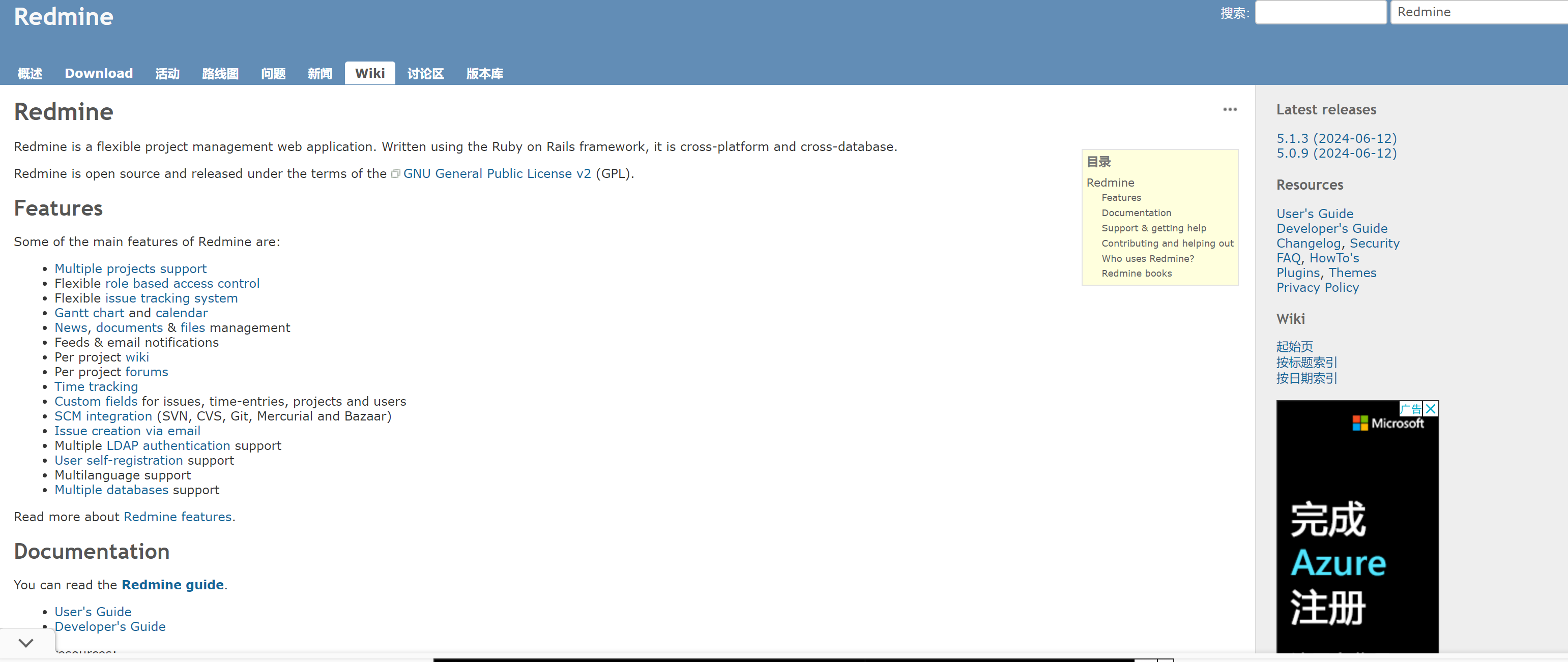Focus the search input field

[x=1321, y=12]
